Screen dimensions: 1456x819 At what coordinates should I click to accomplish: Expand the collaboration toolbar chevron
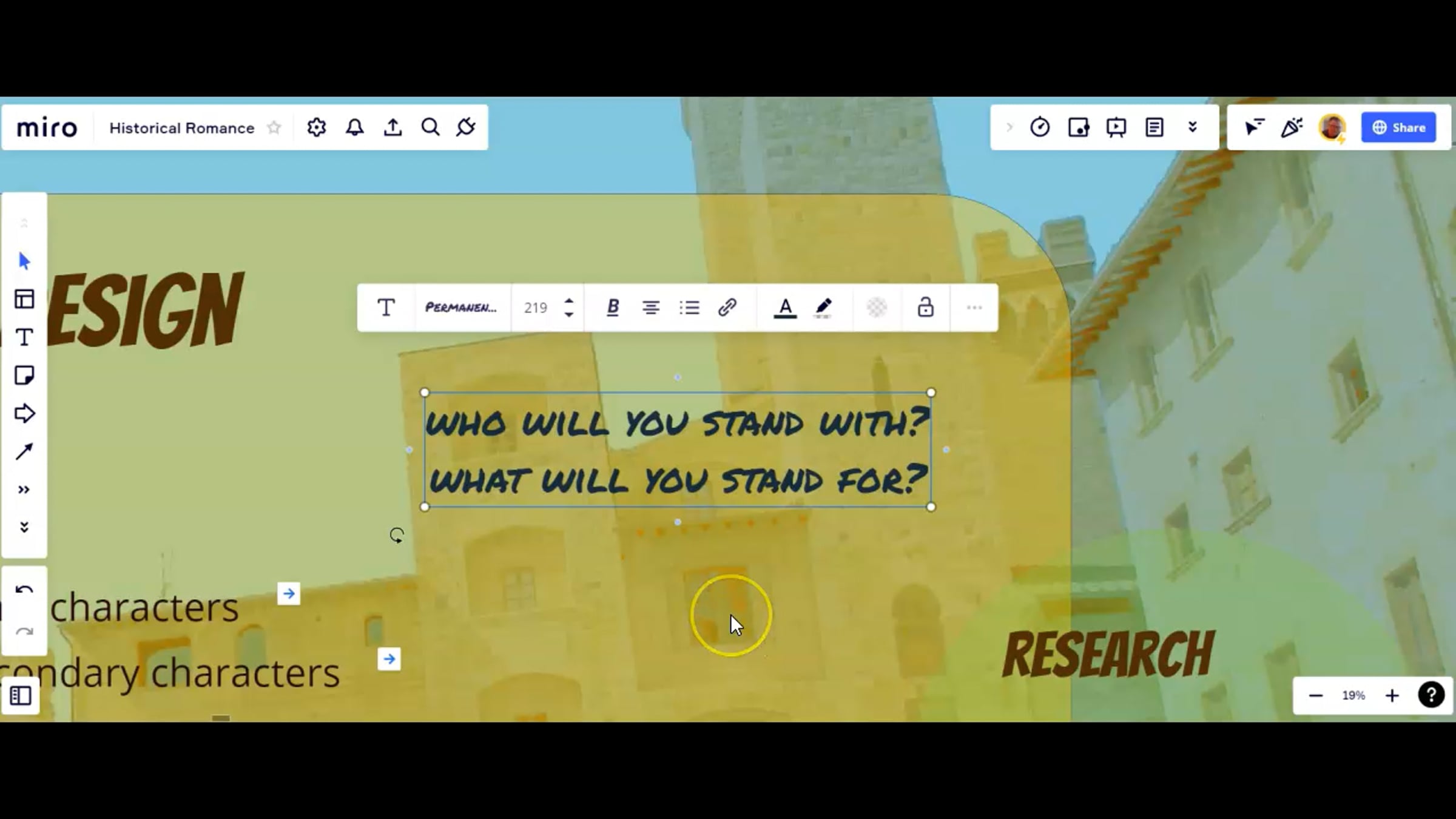(1009, 127)
